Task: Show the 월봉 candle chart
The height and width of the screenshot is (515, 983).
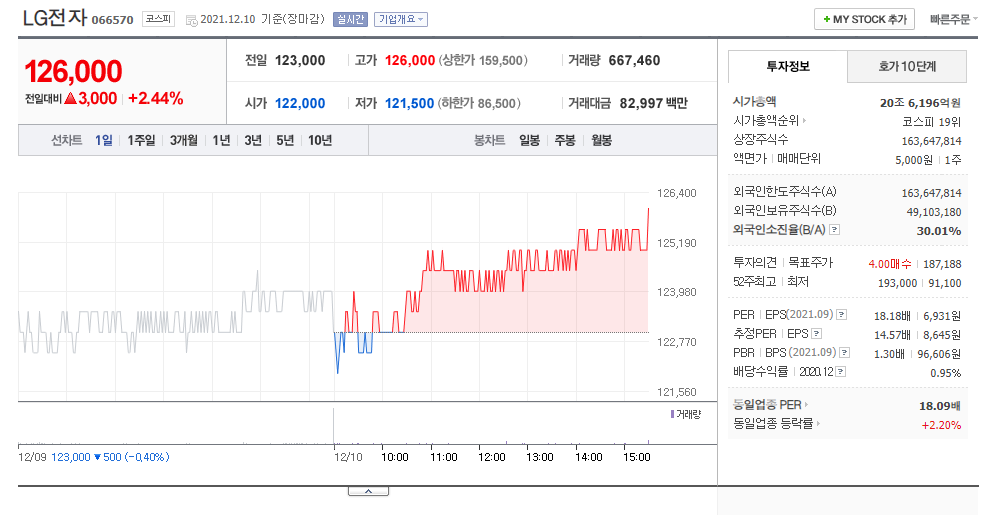Action: pos(601,140)
